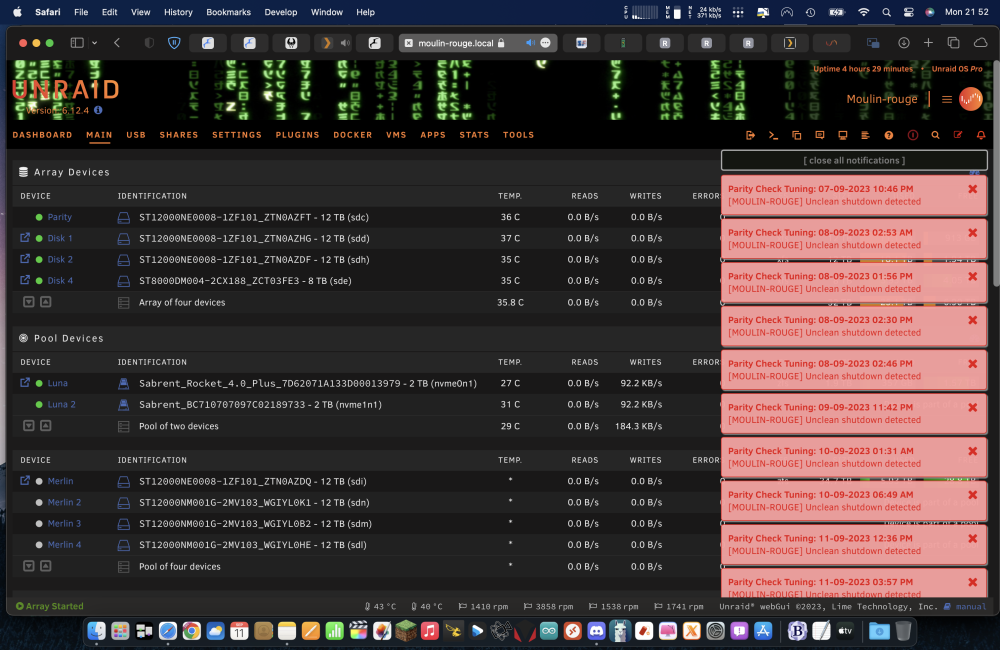This screenshot has height=650, width=1000.
Task: Open the Tools tab
Action: (518, 135)
